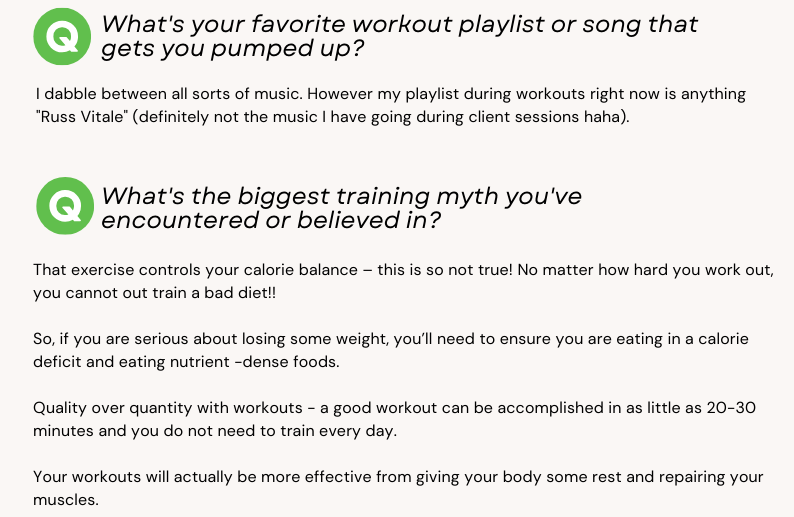Click the text "Russ Vitale" in the playlist answer
The height and width of the screenshot is (517, 794).
82,117
